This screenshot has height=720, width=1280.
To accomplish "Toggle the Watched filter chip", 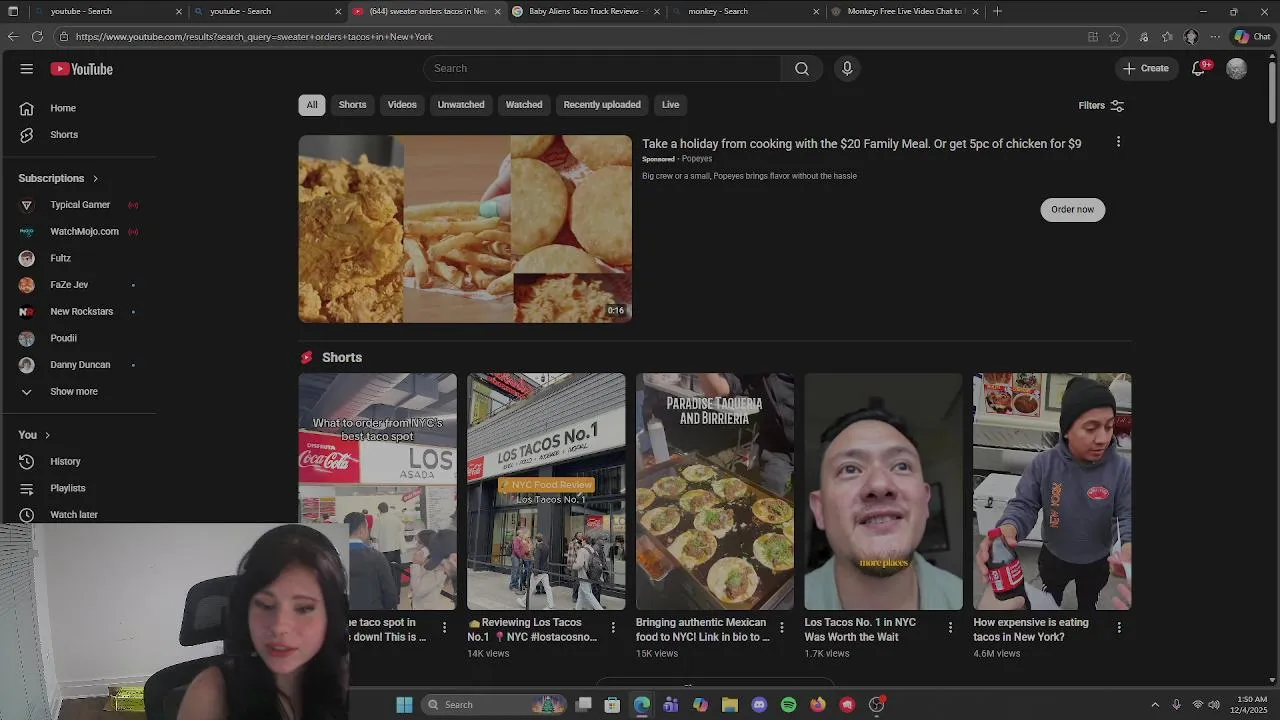I will click(524, 105).
